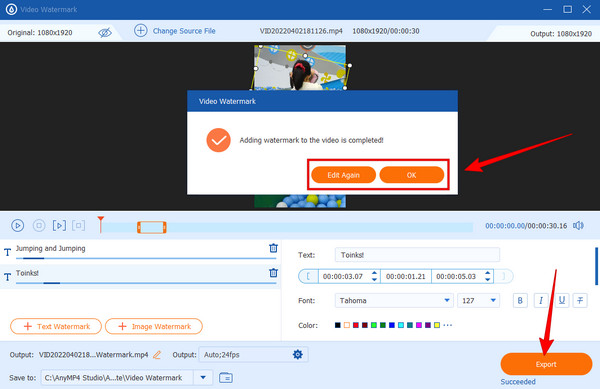
Task: Toggle italic text formatting
Action: click(x=541, y=301)
